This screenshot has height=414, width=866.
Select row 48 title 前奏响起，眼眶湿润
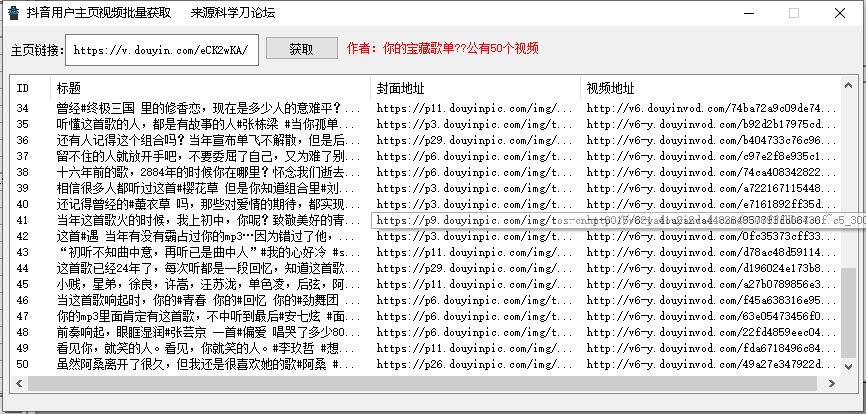tap(208, 333)
